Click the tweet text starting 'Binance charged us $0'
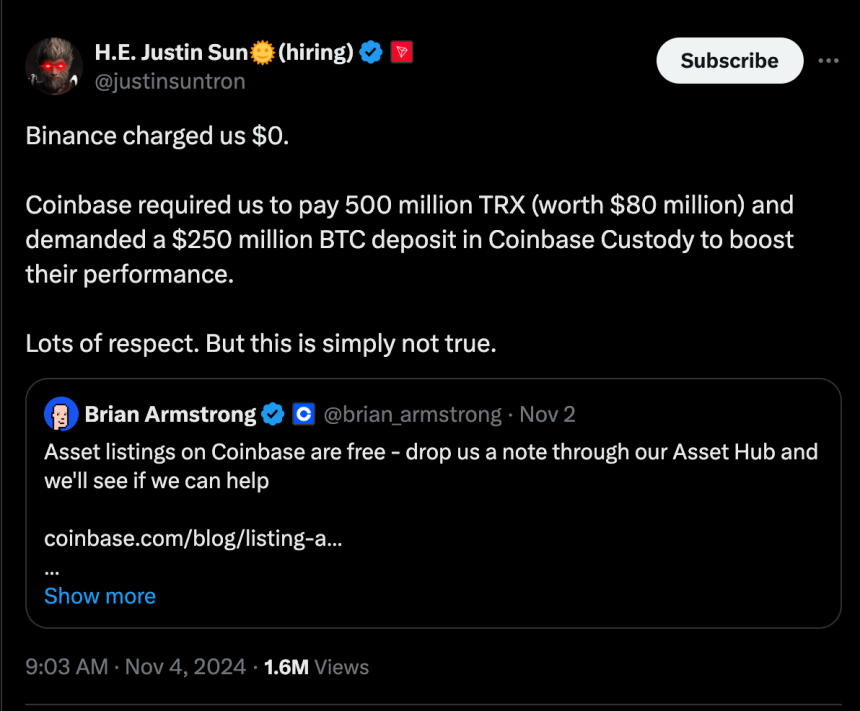 point(158,136)
